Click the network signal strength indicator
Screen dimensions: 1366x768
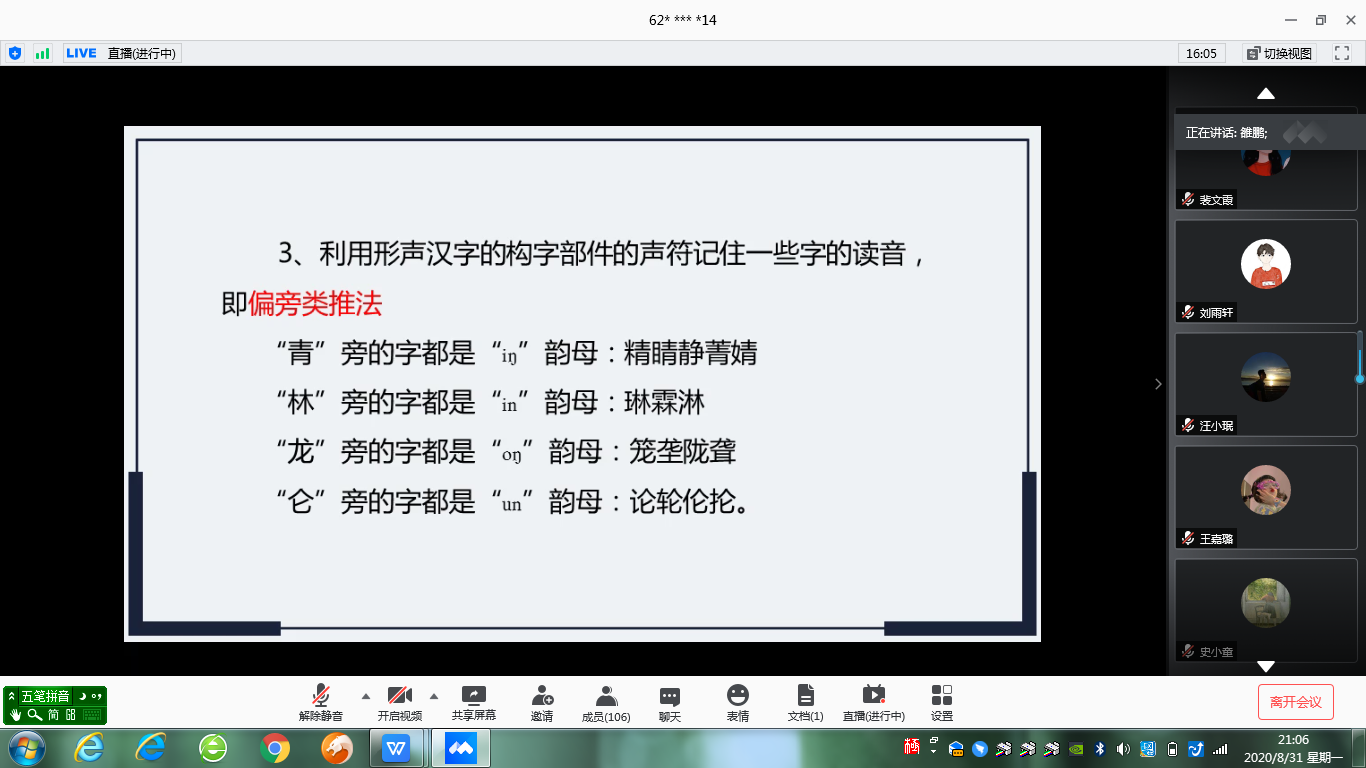tap(42, 53)
